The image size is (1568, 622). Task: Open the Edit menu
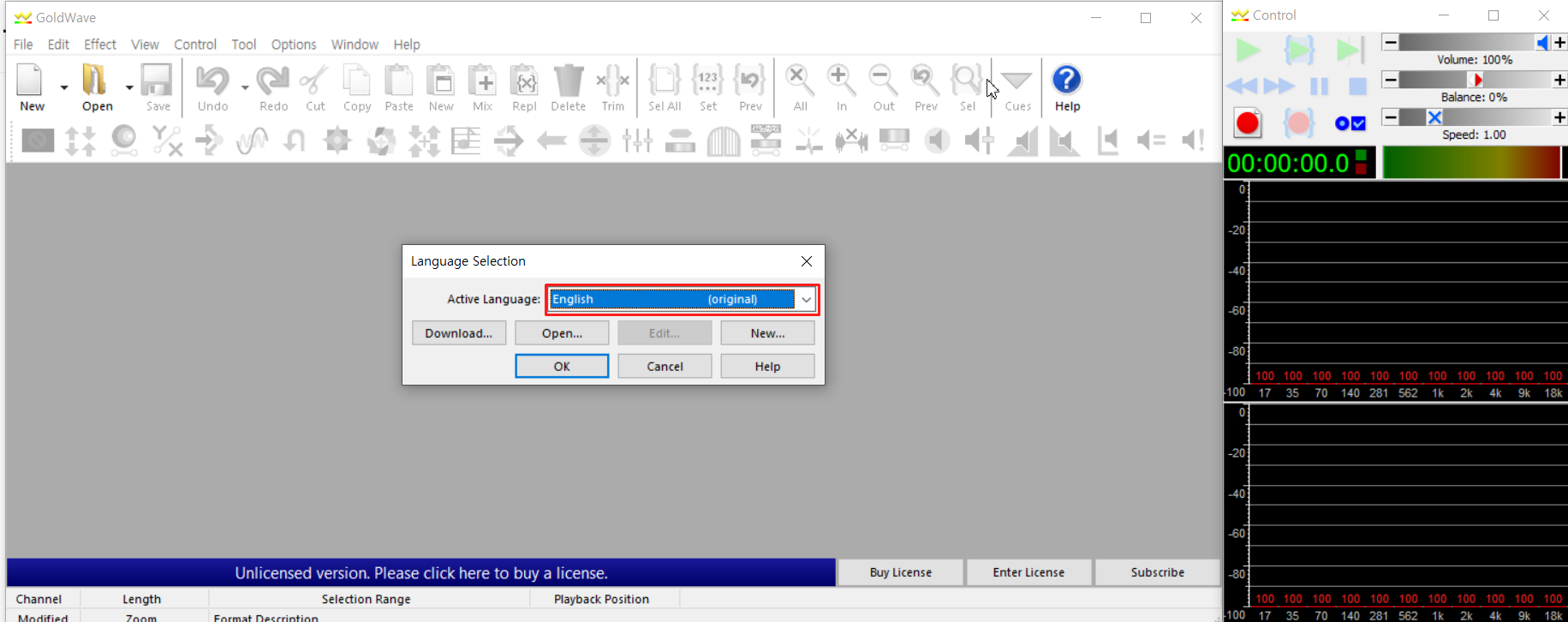(x=58, y=45)
